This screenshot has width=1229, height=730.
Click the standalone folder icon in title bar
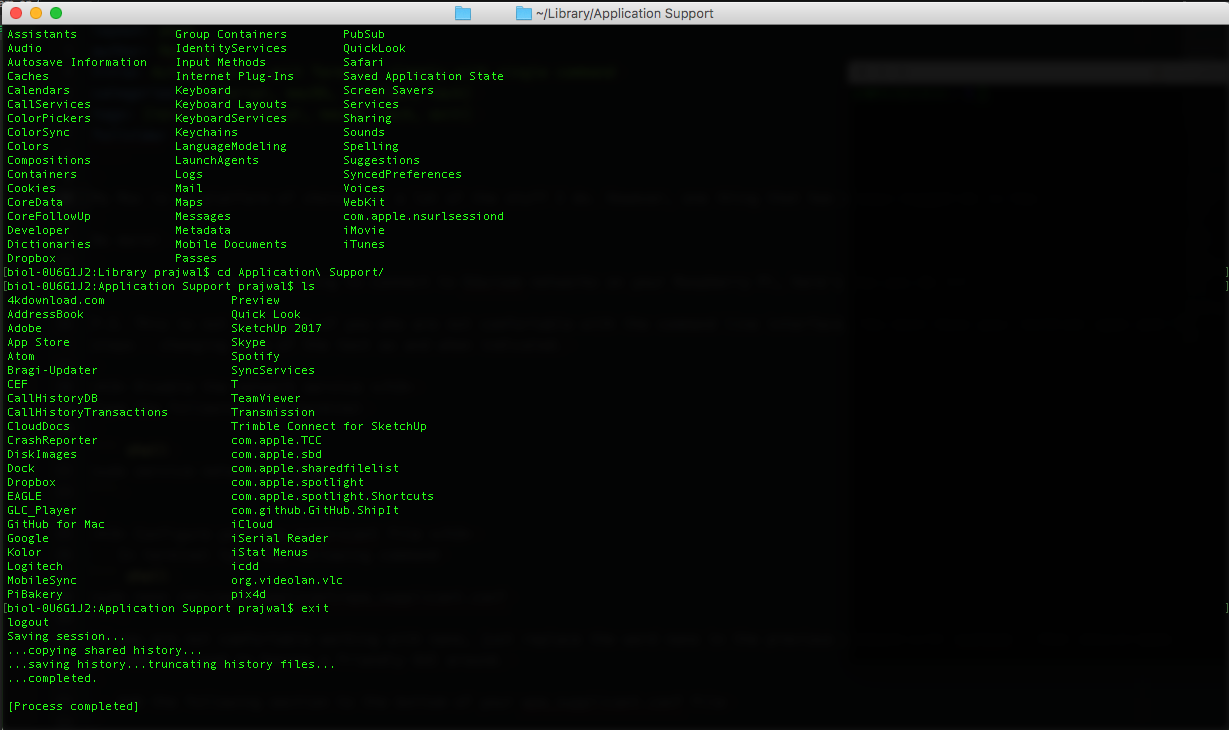[x=462, y=13]
